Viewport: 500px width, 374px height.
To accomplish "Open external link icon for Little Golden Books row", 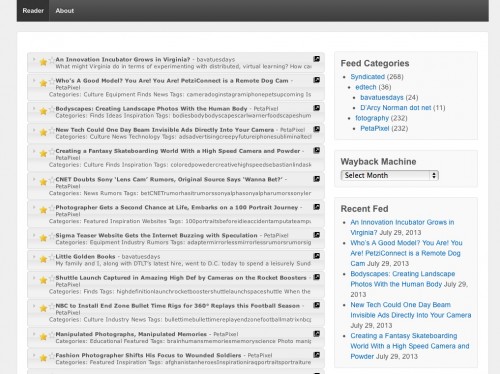I will click(316, 256).
